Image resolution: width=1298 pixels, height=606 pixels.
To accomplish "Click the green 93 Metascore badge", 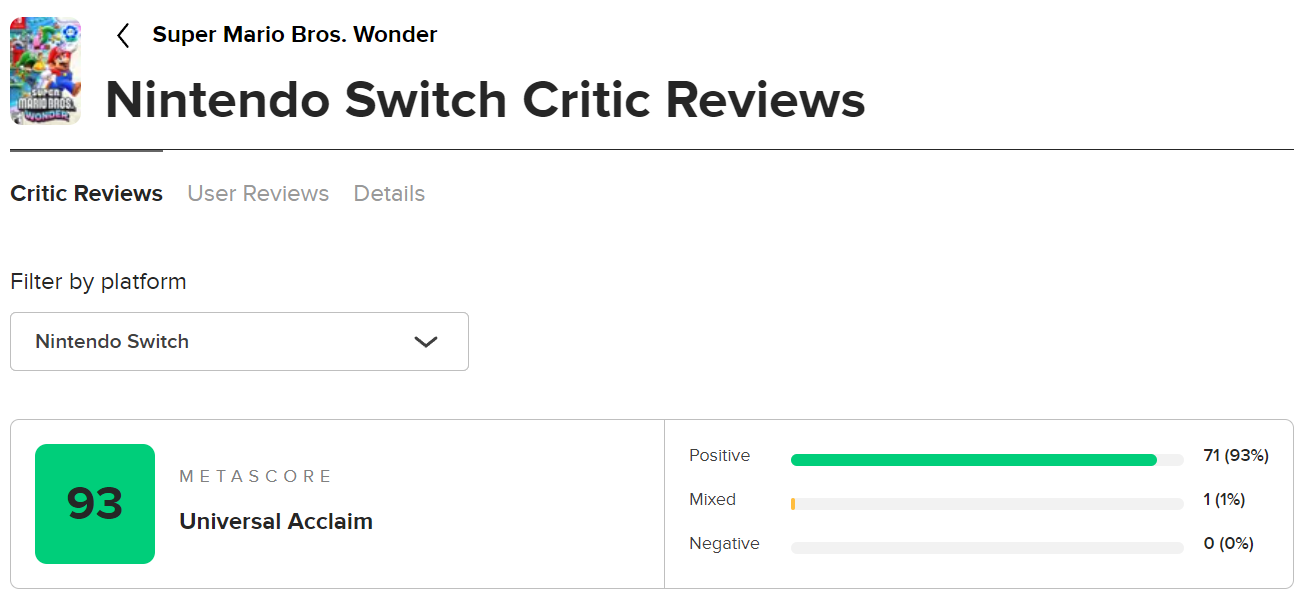I will [95, 504].
